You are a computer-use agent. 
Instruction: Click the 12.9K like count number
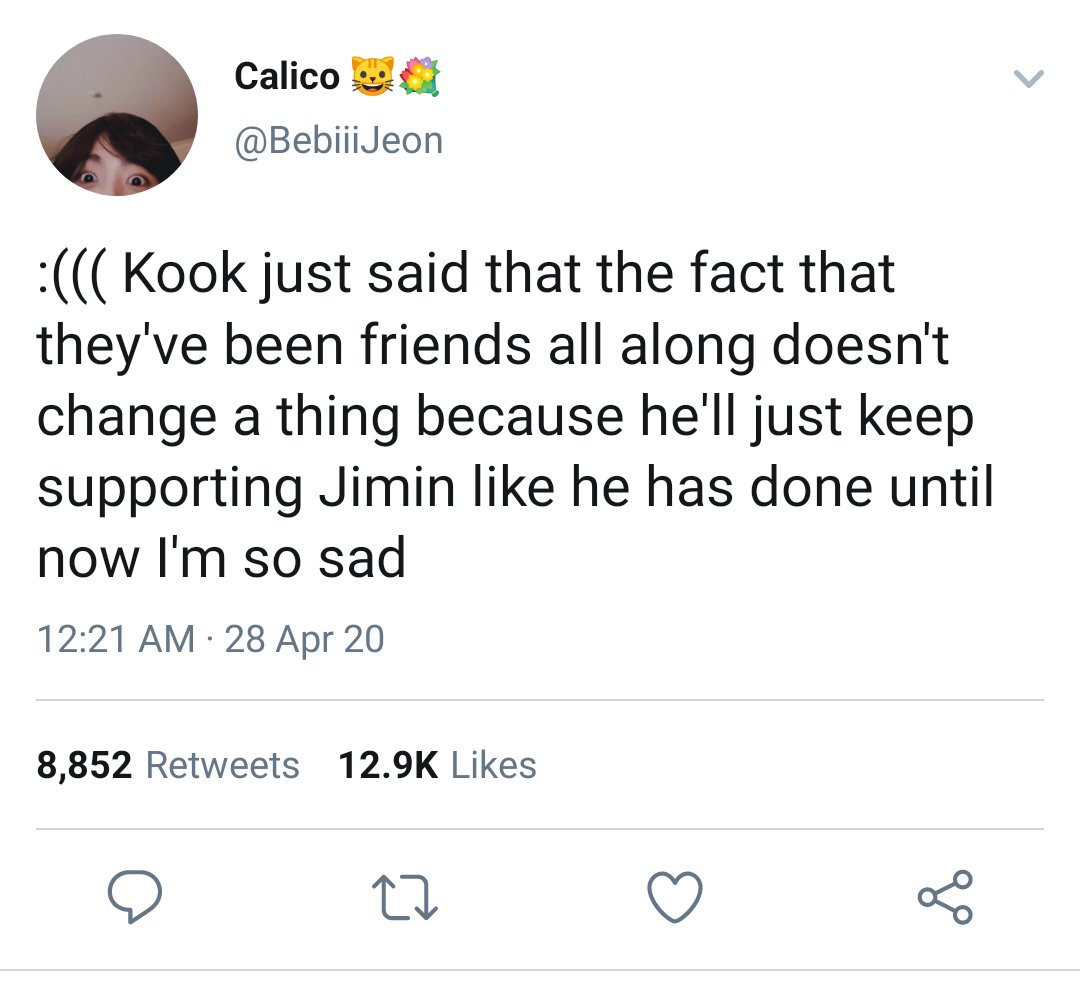[x=388, y=765]
